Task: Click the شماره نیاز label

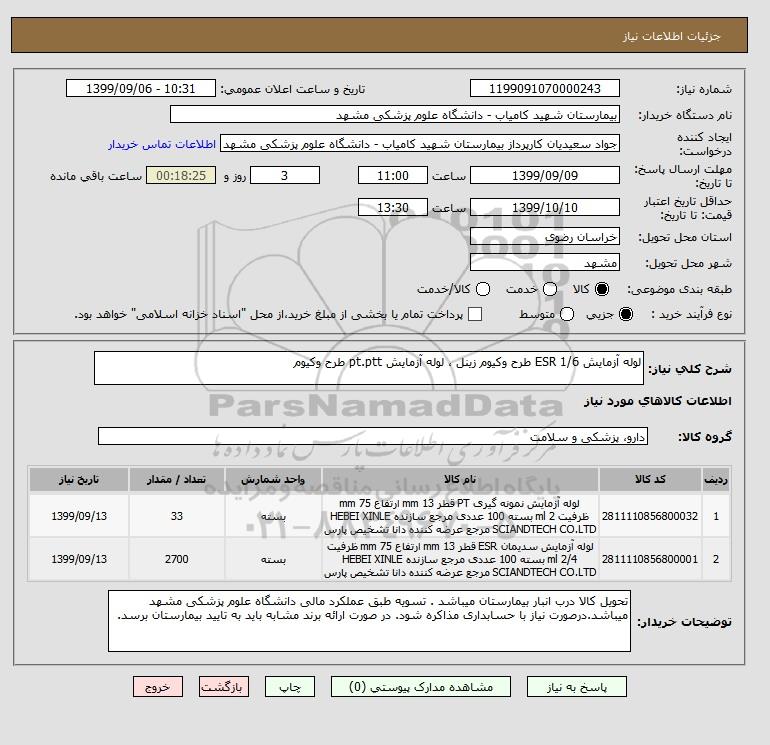Action: click(x=704, y=89)
